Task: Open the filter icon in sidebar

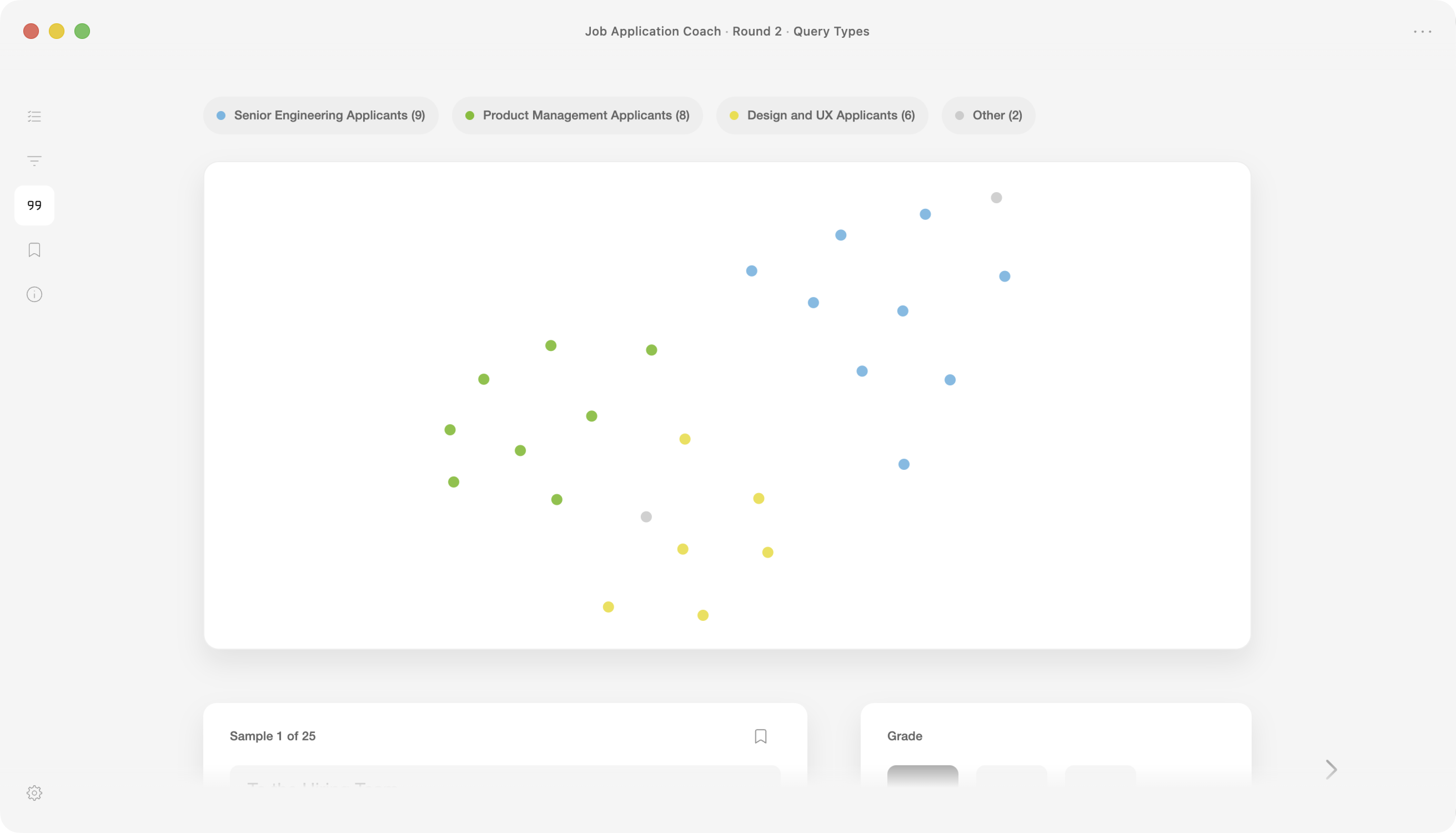Action: coord(34,161)
